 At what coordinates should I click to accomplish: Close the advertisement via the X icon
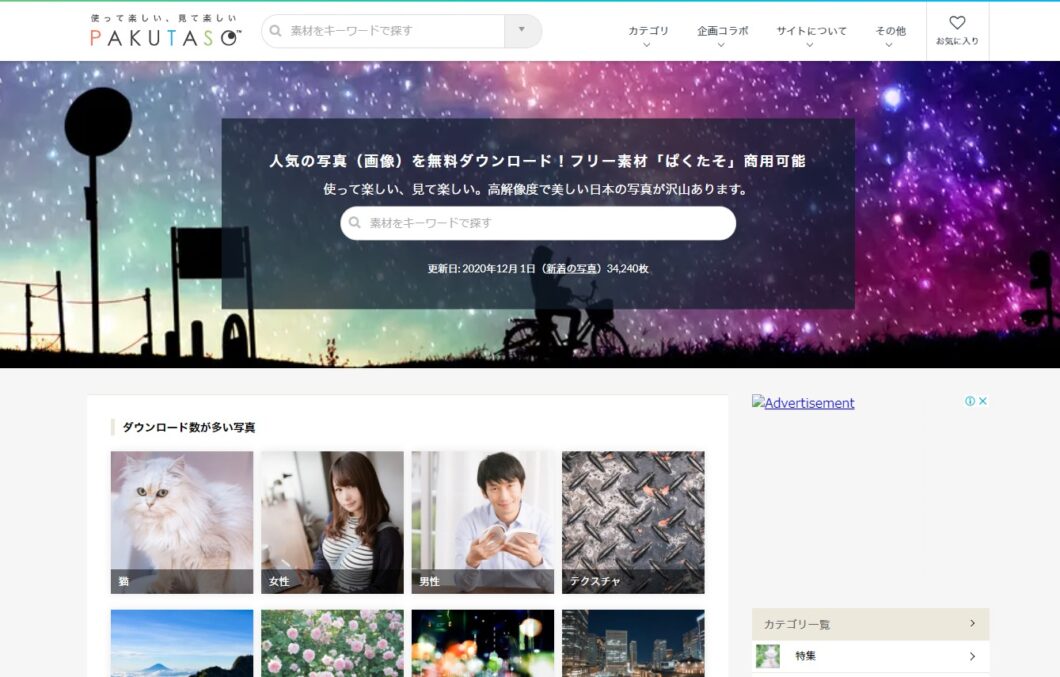tap(982, 400)
